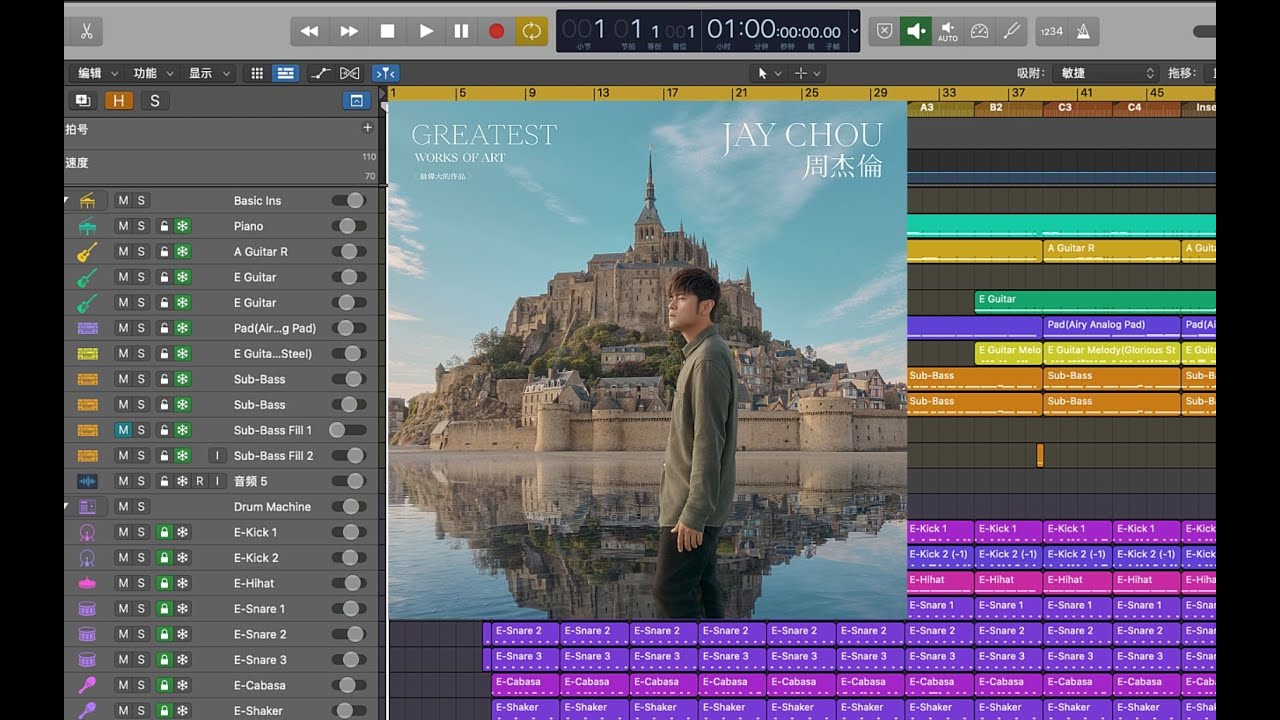Open the 吸附 snap dropdown showing 敏捷
This screenshot has height=720, width=1280.
click(x=1107, y=73)
